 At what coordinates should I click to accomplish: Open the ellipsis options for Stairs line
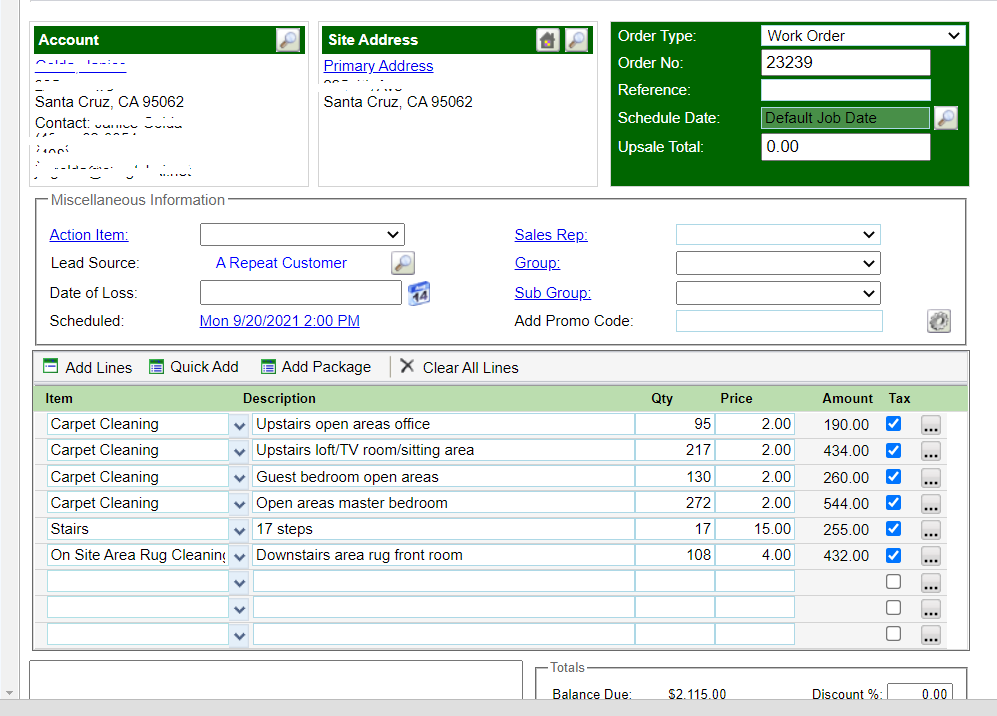pos(931,530)
